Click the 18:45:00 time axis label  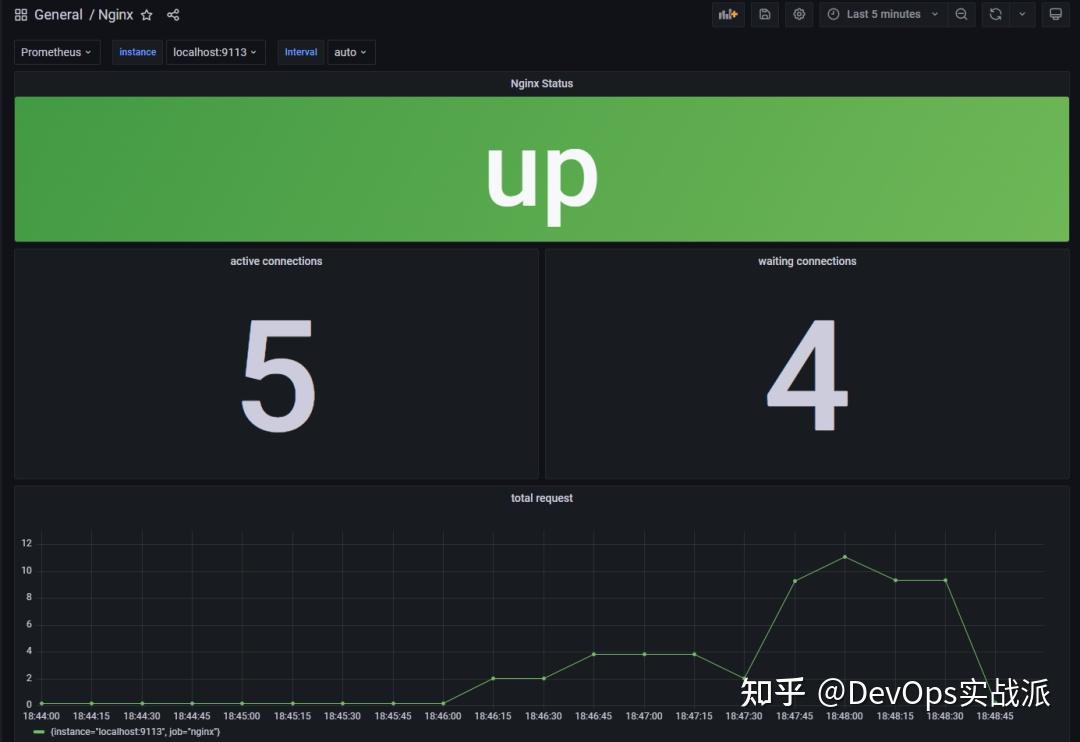(242, 717)
